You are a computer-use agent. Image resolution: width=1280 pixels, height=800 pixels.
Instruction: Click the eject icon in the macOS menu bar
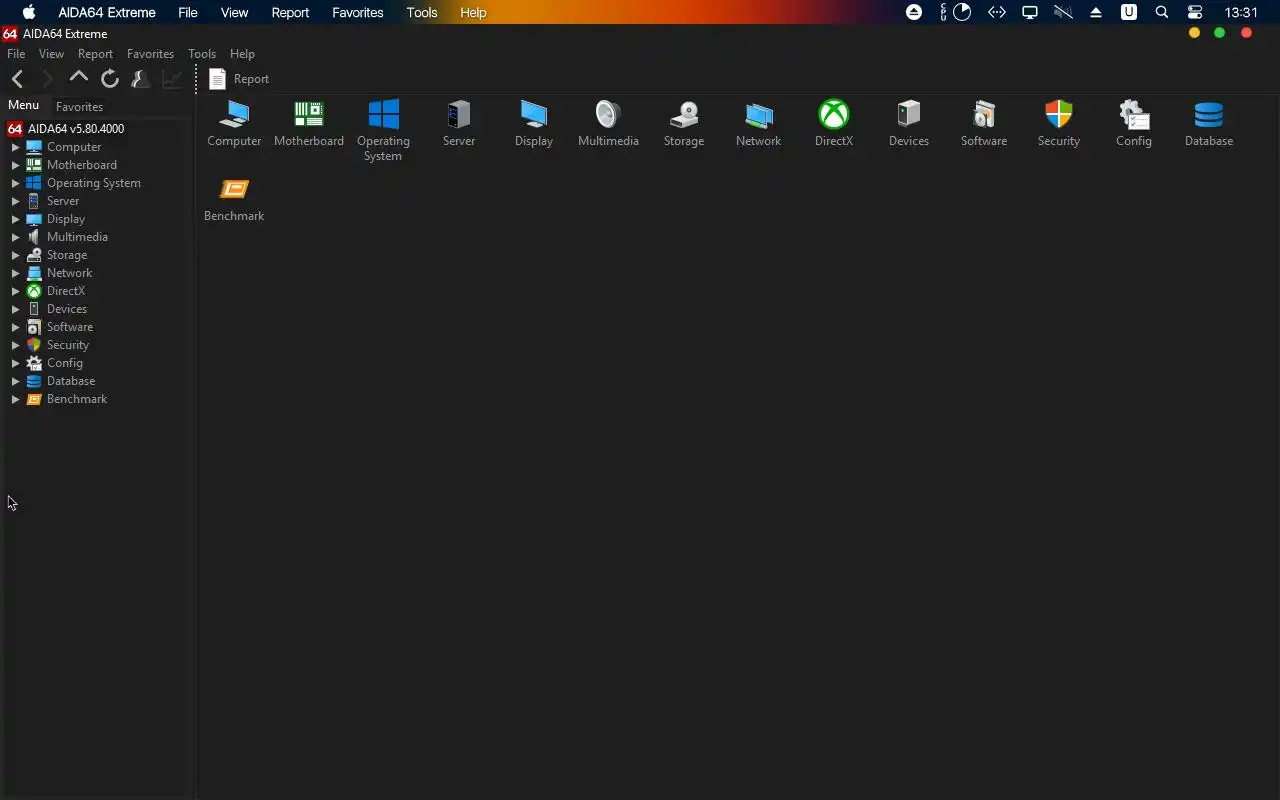(x=1096, y=13)
